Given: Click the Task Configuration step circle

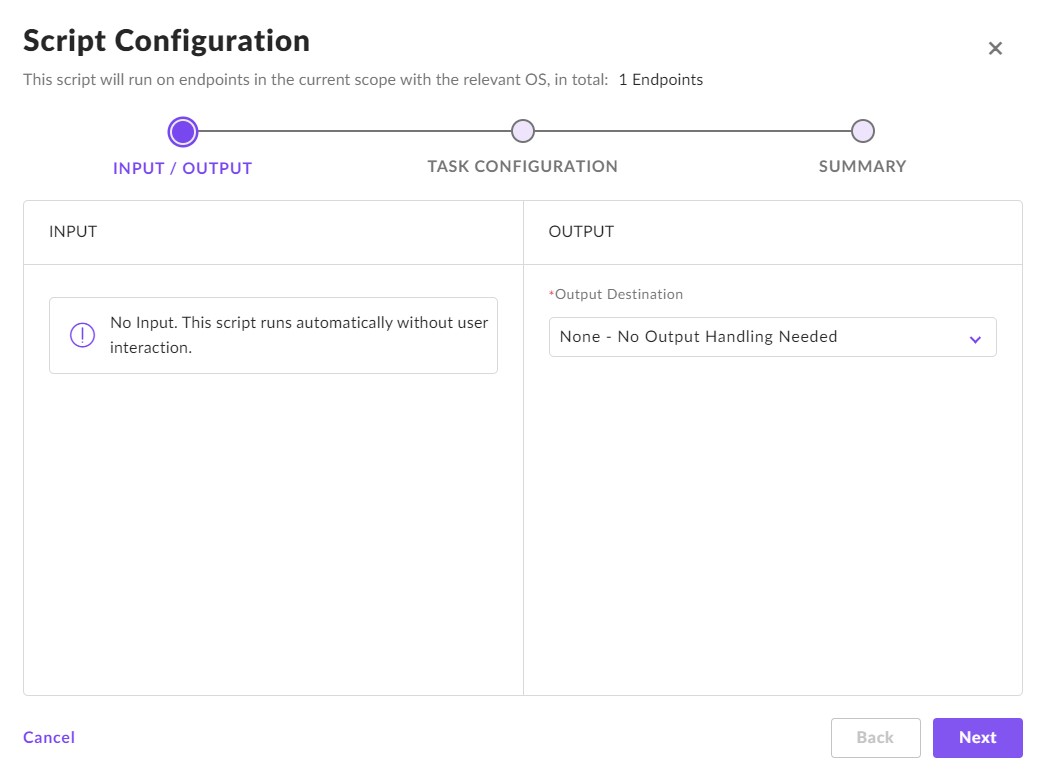Looking at the screenshot, I should pyautogui.click(x=522, y=131).
